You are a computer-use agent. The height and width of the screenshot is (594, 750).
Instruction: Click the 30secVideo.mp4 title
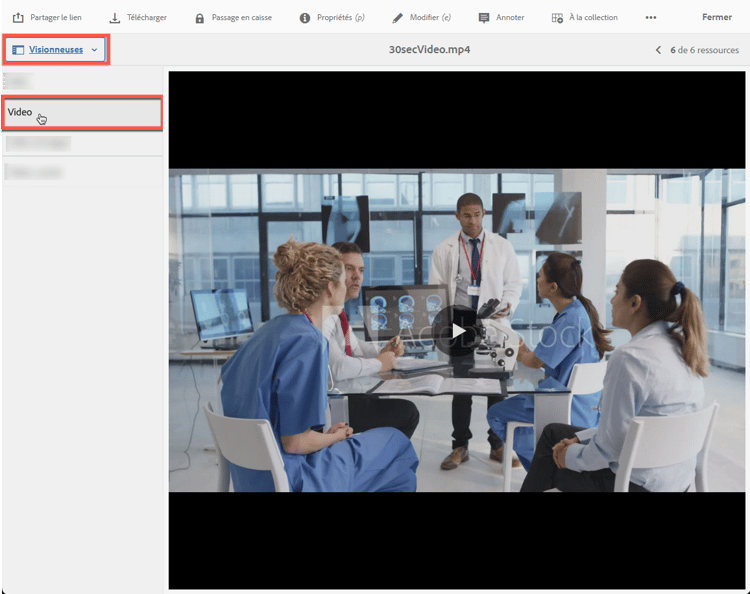[429, 50]
